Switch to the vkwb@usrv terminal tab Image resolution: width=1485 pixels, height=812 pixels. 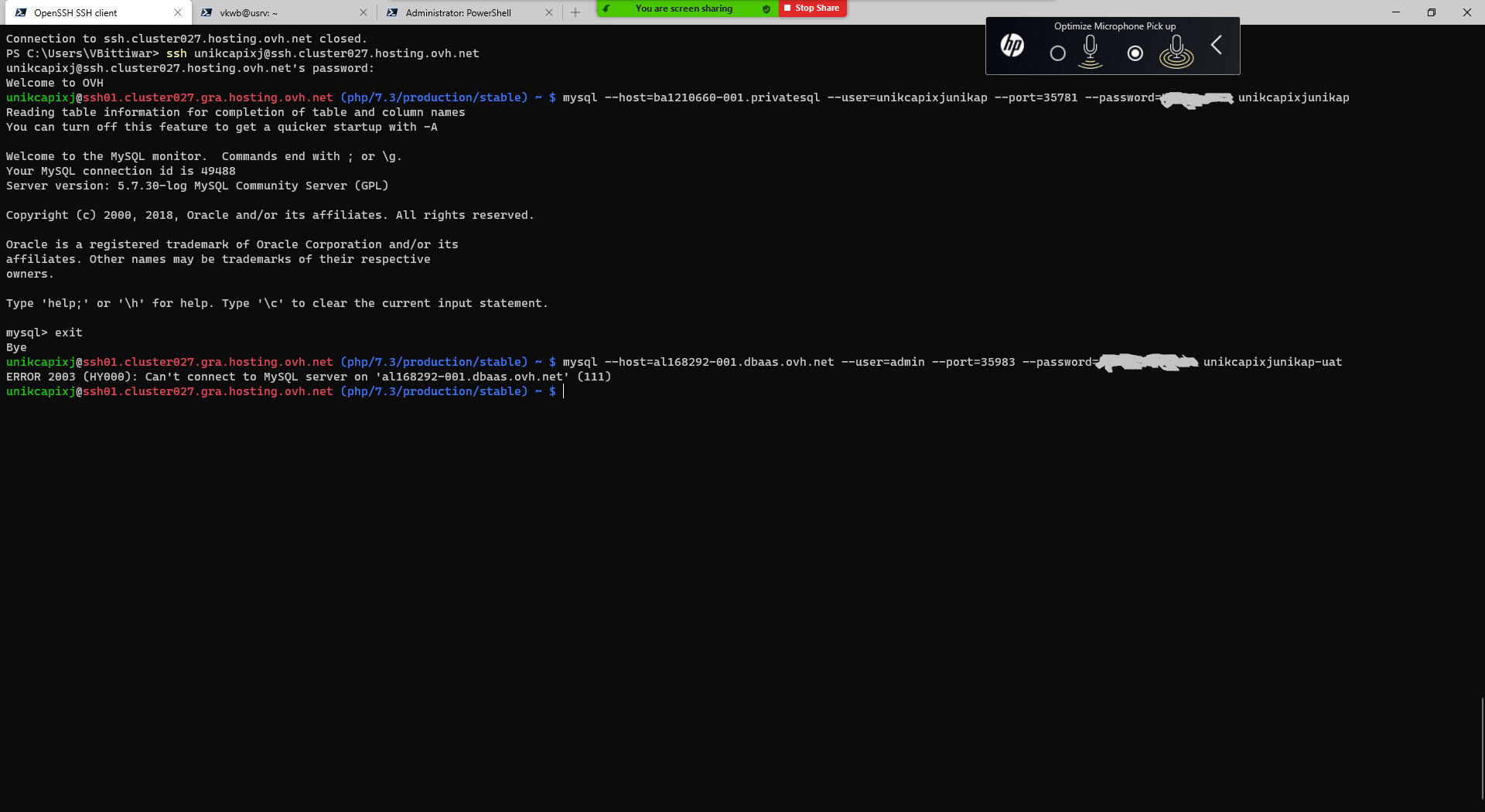pyautogui.click(x=271, y=12)
